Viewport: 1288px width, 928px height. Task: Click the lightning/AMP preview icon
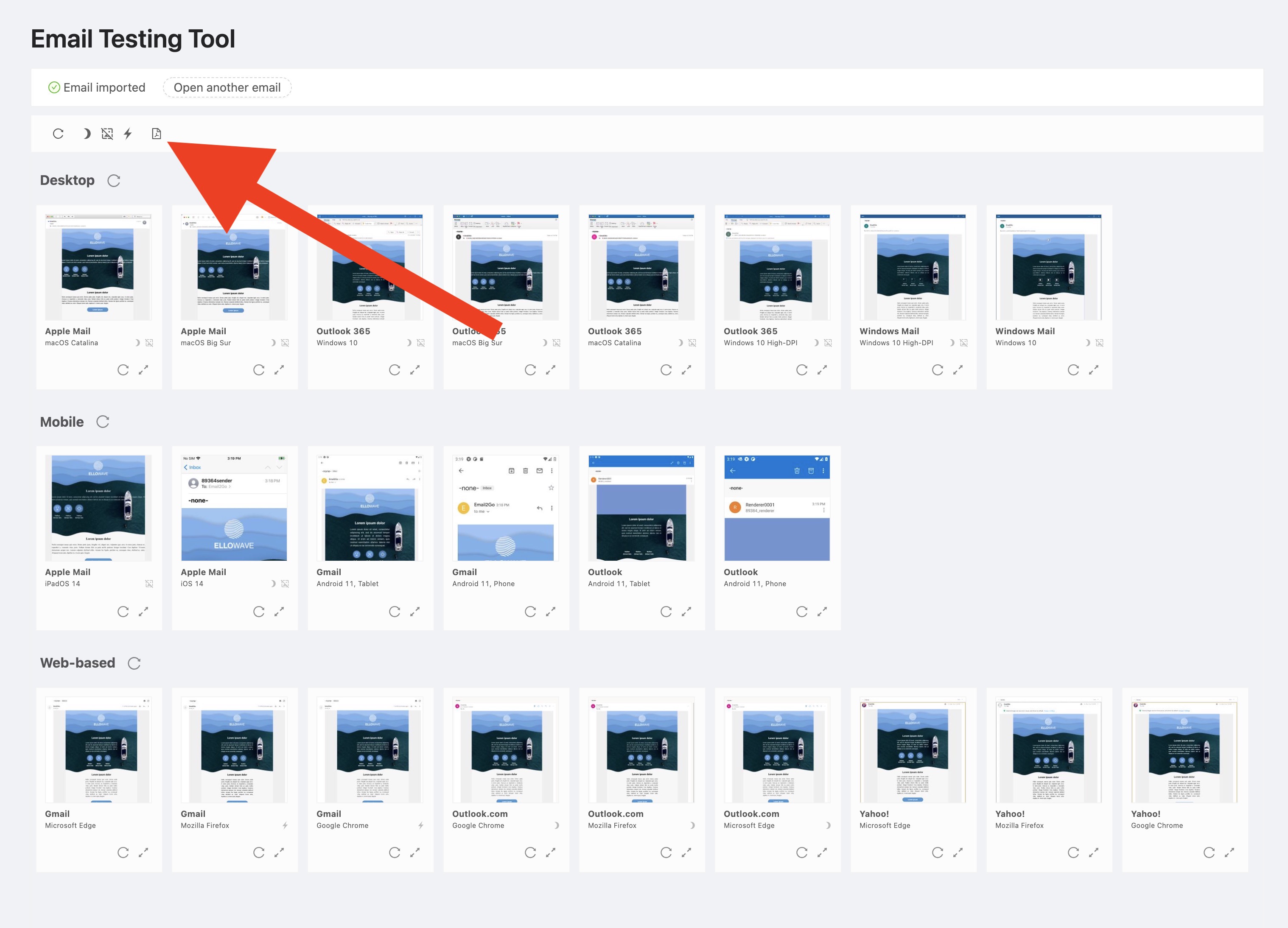click(129, 134)
